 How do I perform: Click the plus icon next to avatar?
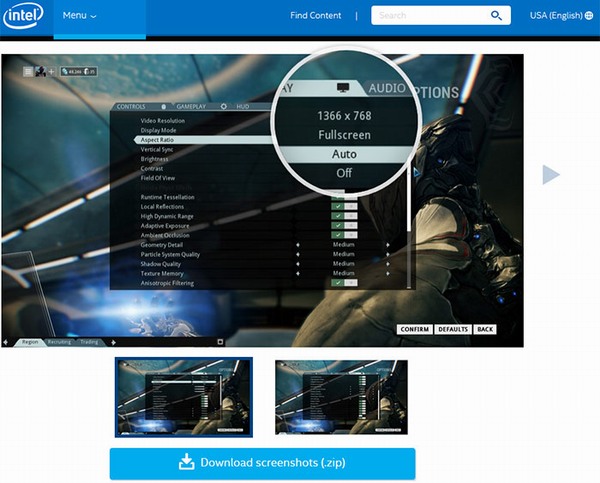52,72
